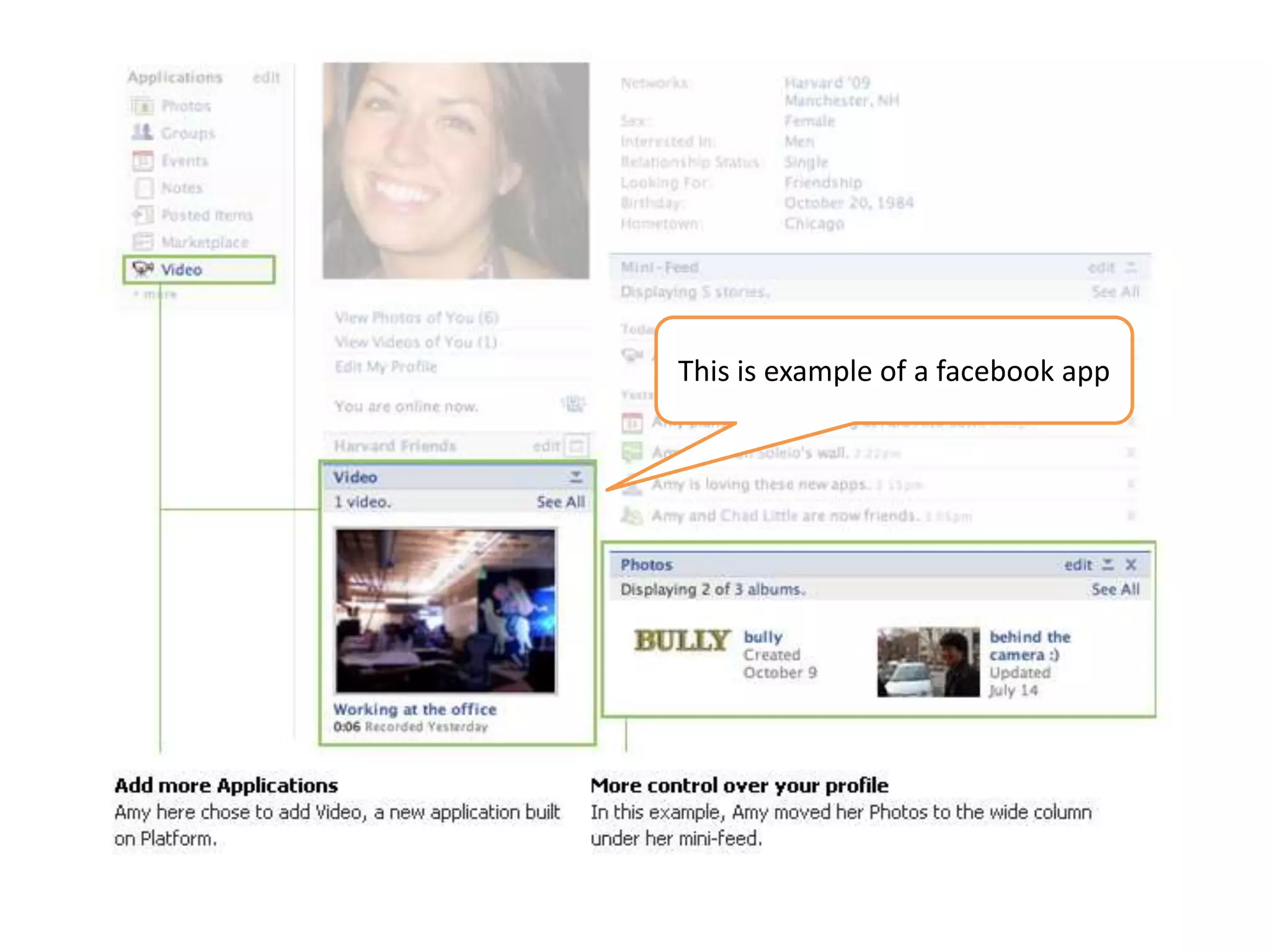Click the Notes icon in sidebar
This screenshot has width=1270, height=952.
pos(143,188)
